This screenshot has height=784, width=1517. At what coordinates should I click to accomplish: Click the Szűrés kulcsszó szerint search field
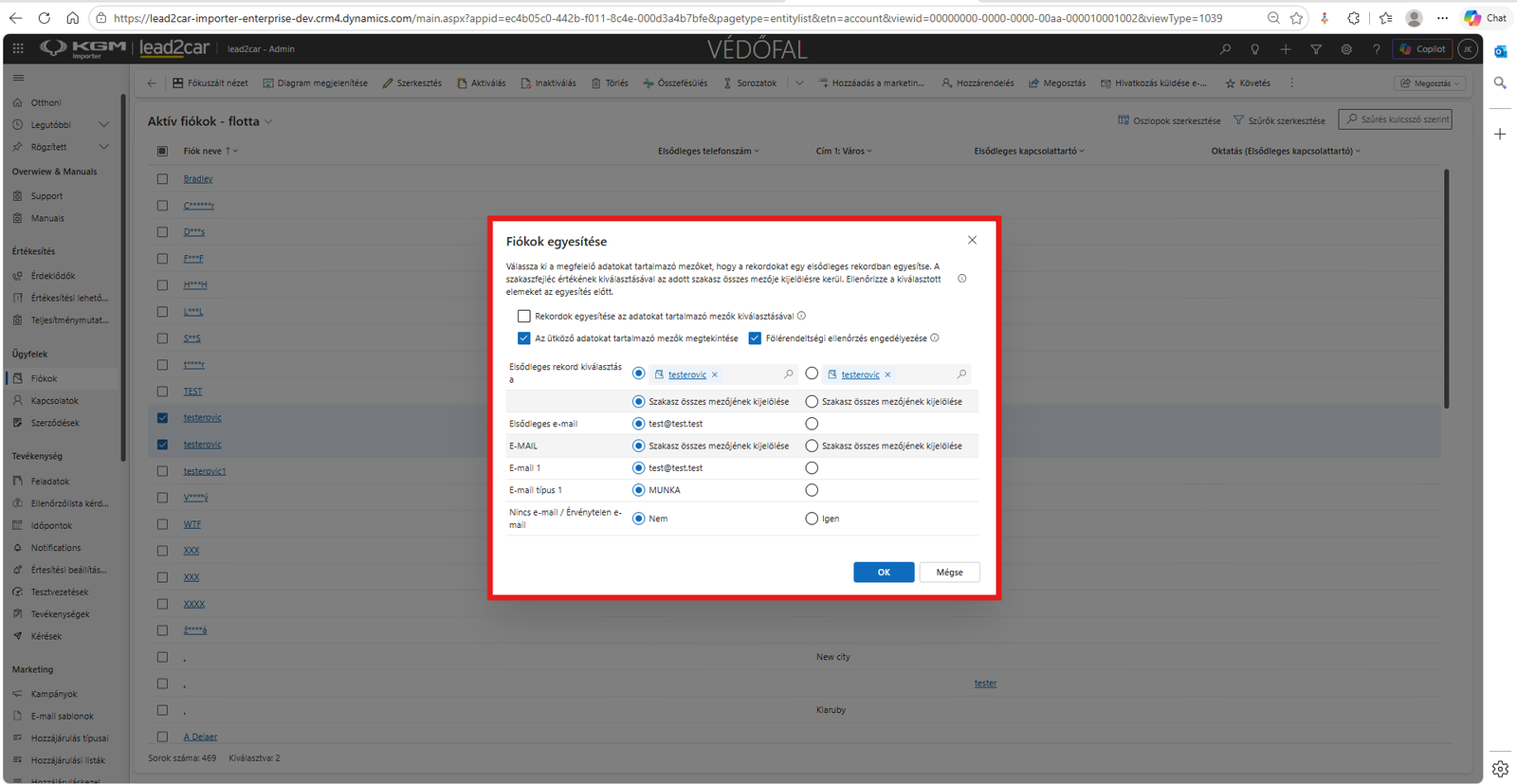tap(1396, 119)
